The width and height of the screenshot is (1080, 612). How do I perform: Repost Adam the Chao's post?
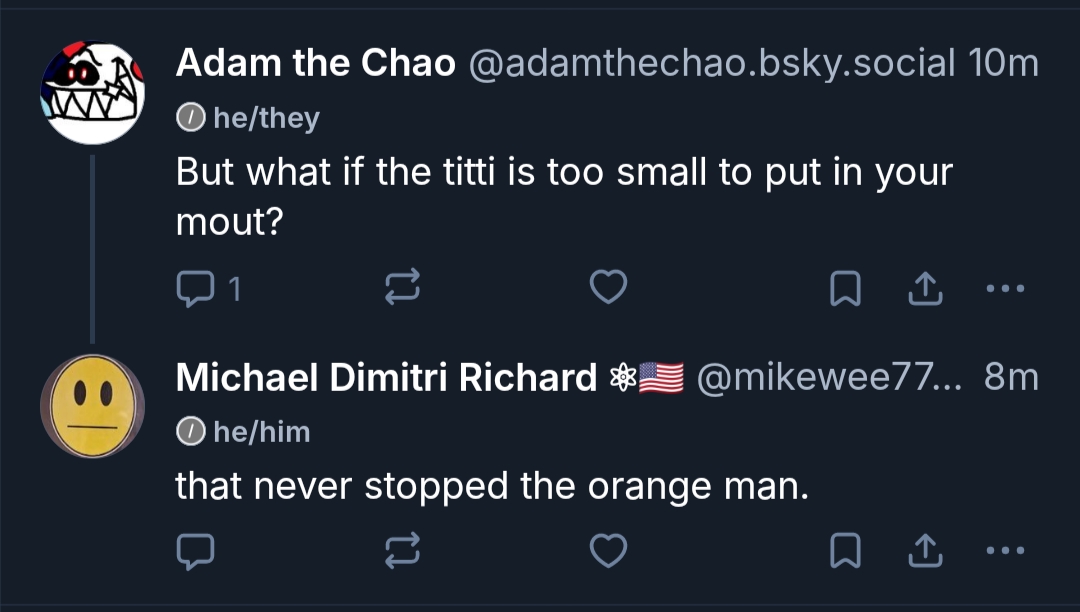pos(402,289)
